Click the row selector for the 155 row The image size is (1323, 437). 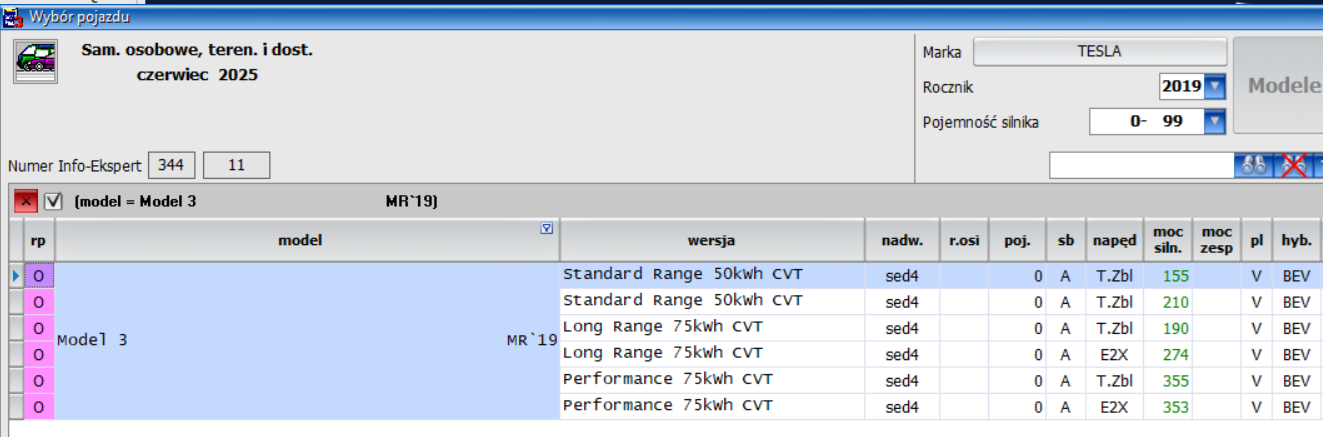coord(15,275)
